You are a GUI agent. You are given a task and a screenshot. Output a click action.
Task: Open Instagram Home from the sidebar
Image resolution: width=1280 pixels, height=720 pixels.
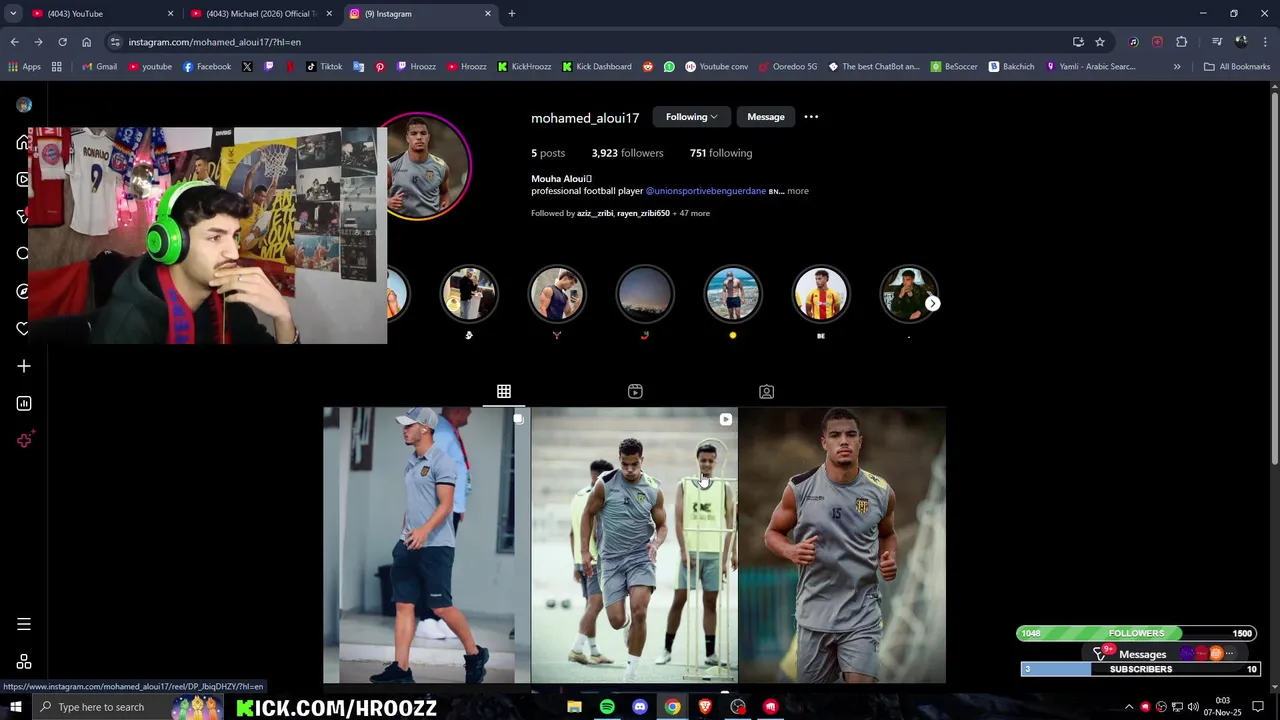pyautogui.click(x=23, y=142)
